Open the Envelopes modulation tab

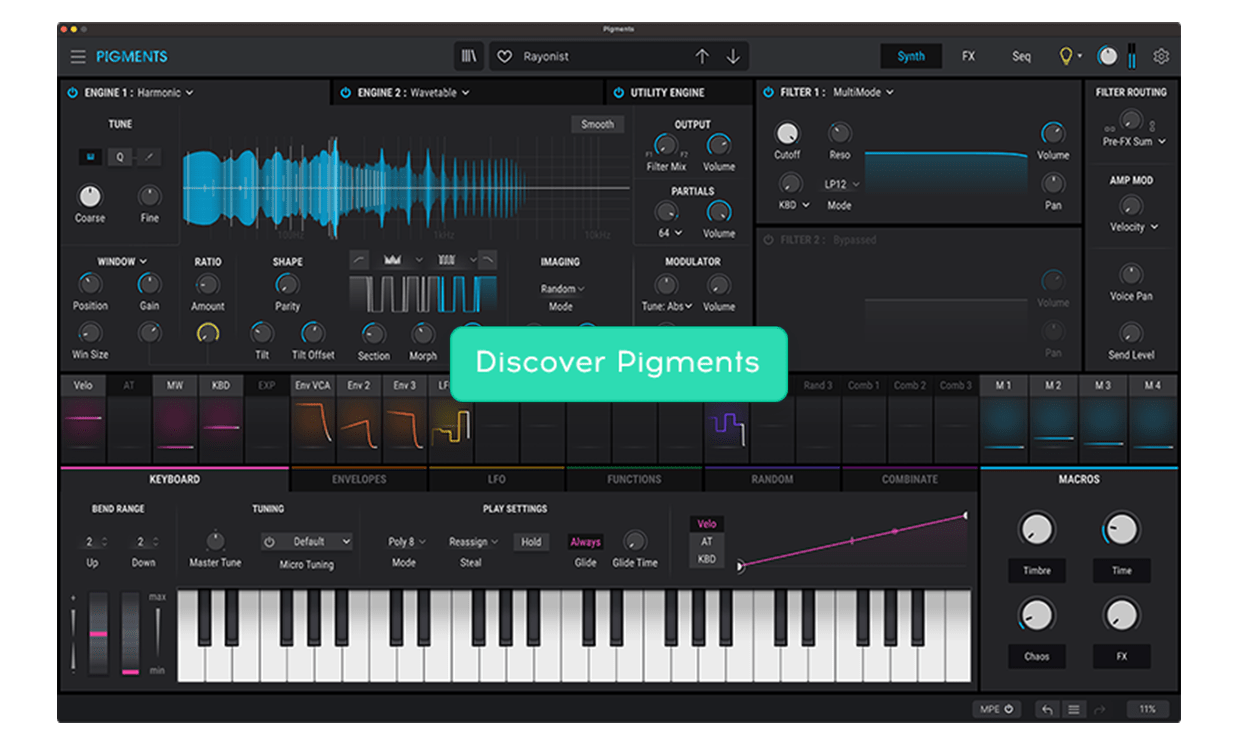[x=359, y=480]
